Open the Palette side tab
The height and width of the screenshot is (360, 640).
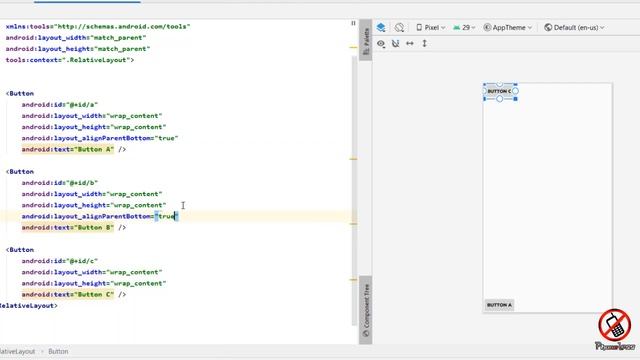366,41
